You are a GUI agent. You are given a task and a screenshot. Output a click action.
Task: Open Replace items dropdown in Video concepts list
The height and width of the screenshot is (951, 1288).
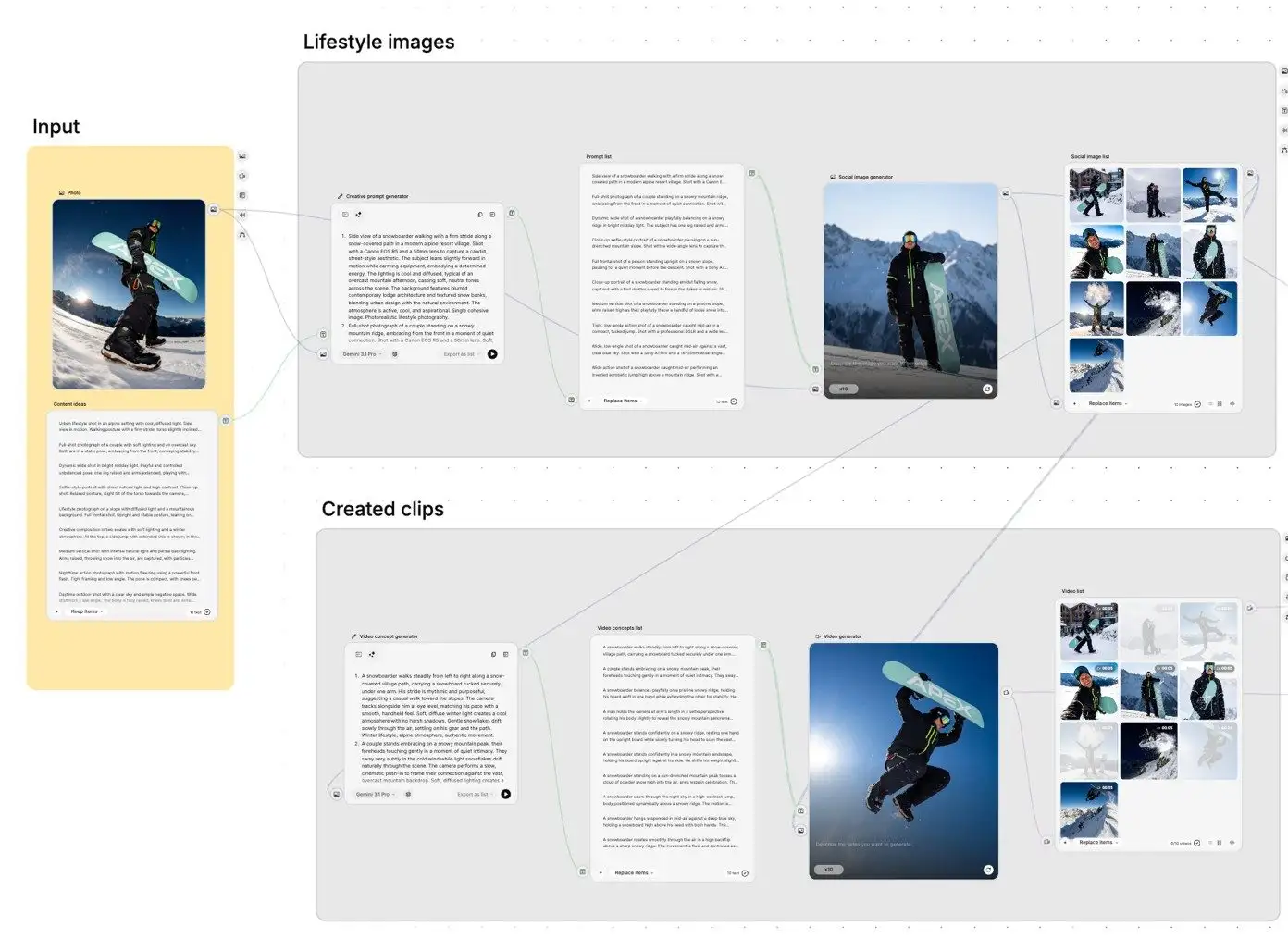[x=634, y=872]
